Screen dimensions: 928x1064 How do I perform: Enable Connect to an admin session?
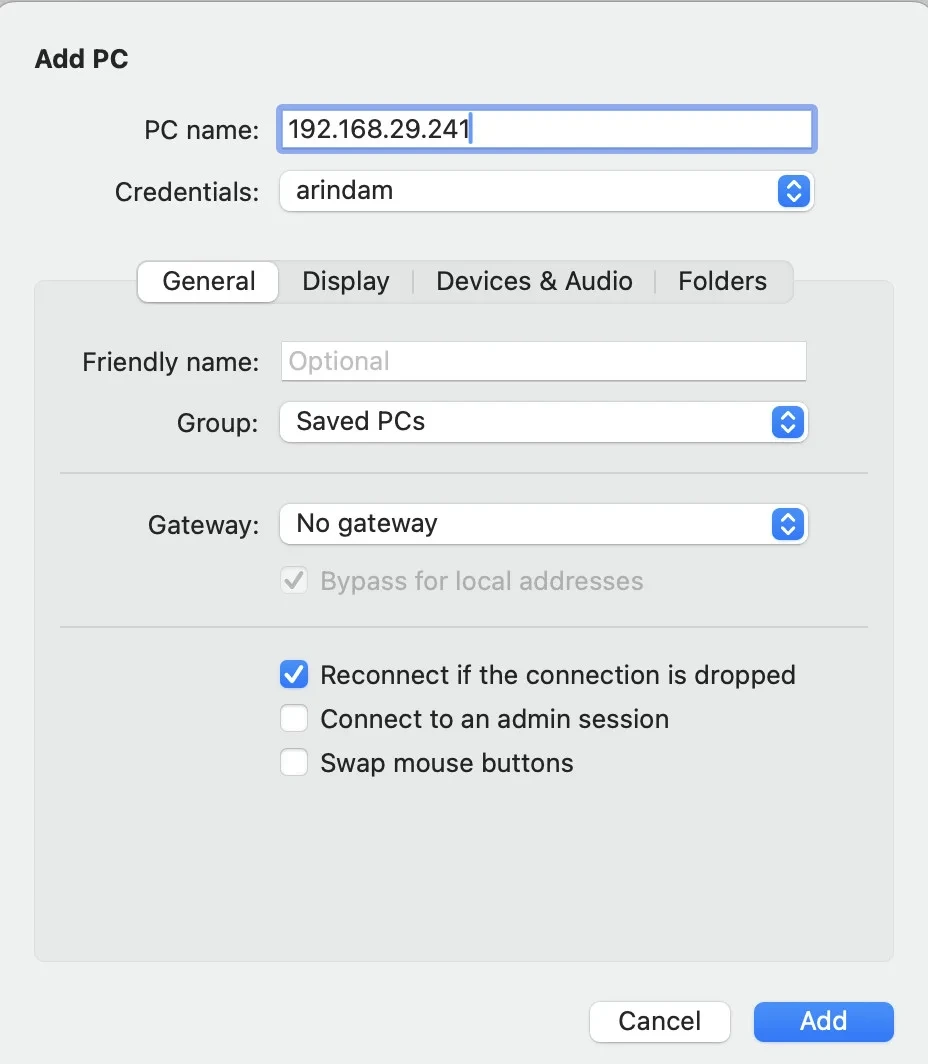click(x=294, y=718)
